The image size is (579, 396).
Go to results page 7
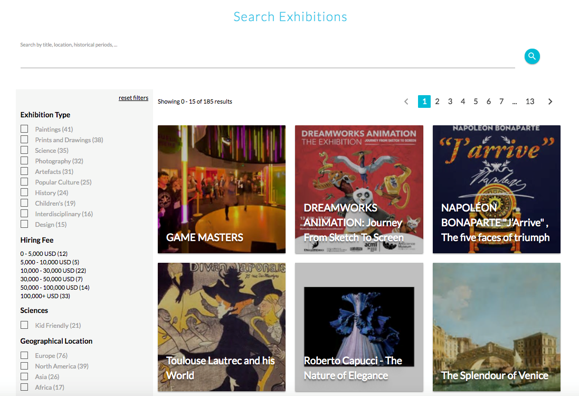click(501, 101)
